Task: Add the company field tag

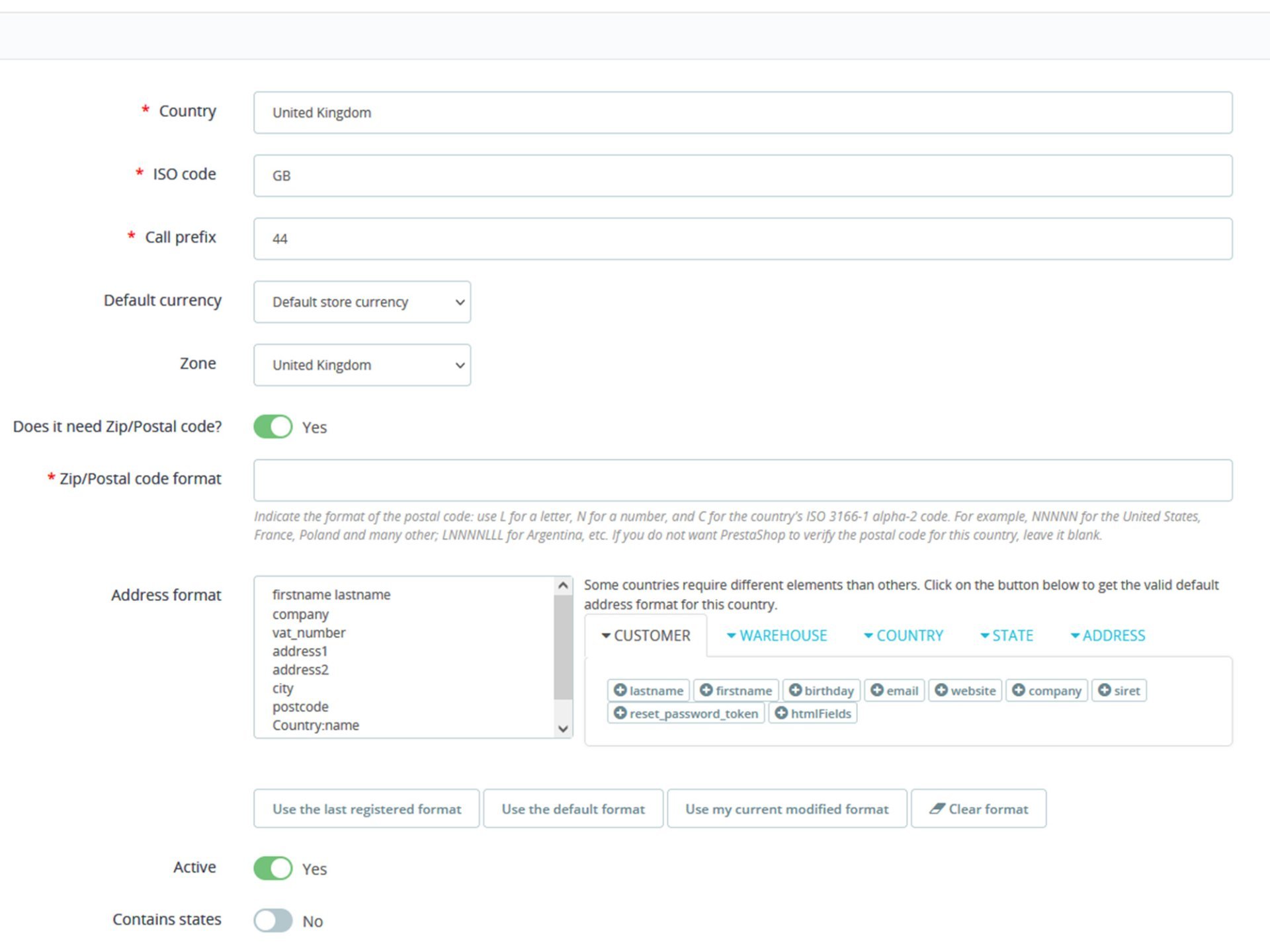Action: pyautogui.click(x=1046, y=690)
